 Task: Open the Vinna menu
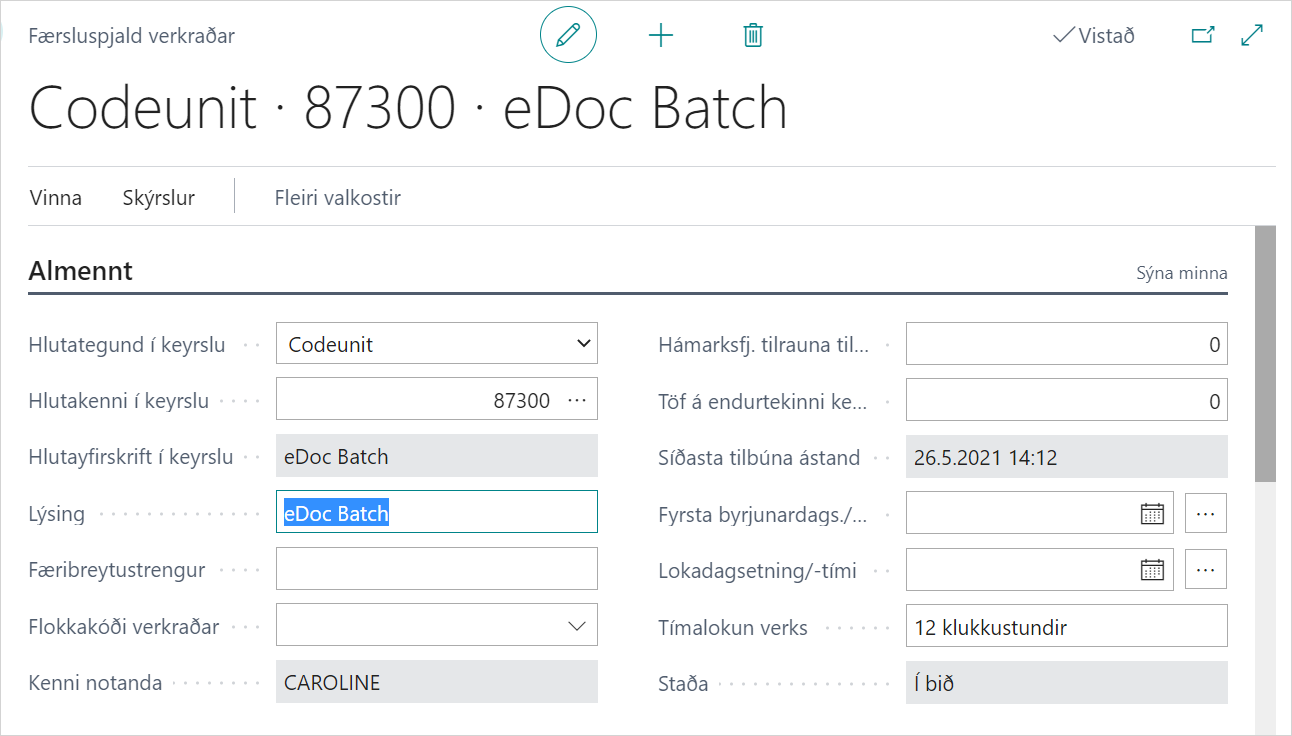tap(56, 197)
